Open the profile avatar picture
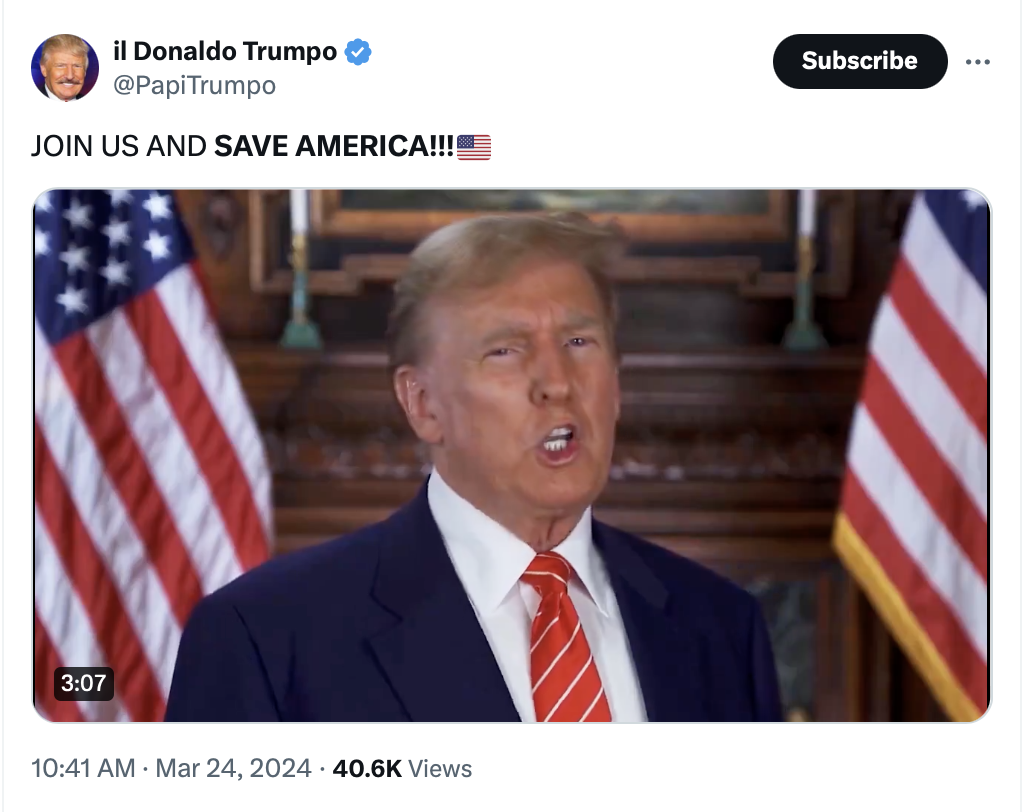Viewport: 1026px width, 812px height. pyautogui.click(x=65, y=67)
